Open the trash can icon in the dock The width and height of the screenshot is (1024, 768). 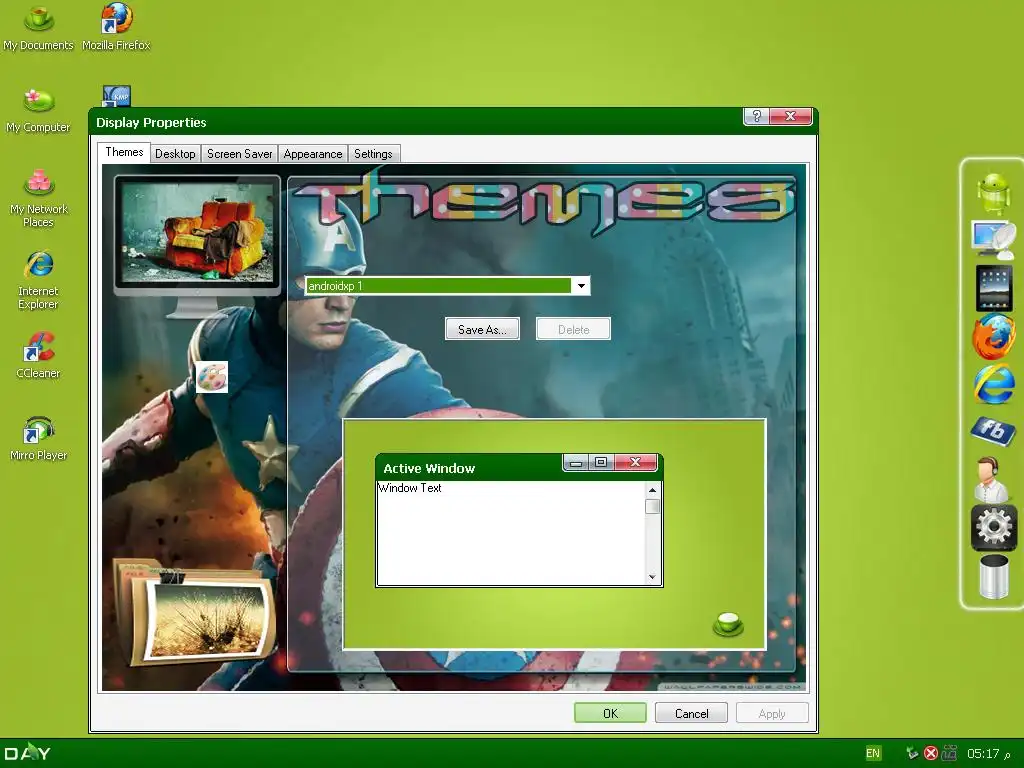coord(993,576)
